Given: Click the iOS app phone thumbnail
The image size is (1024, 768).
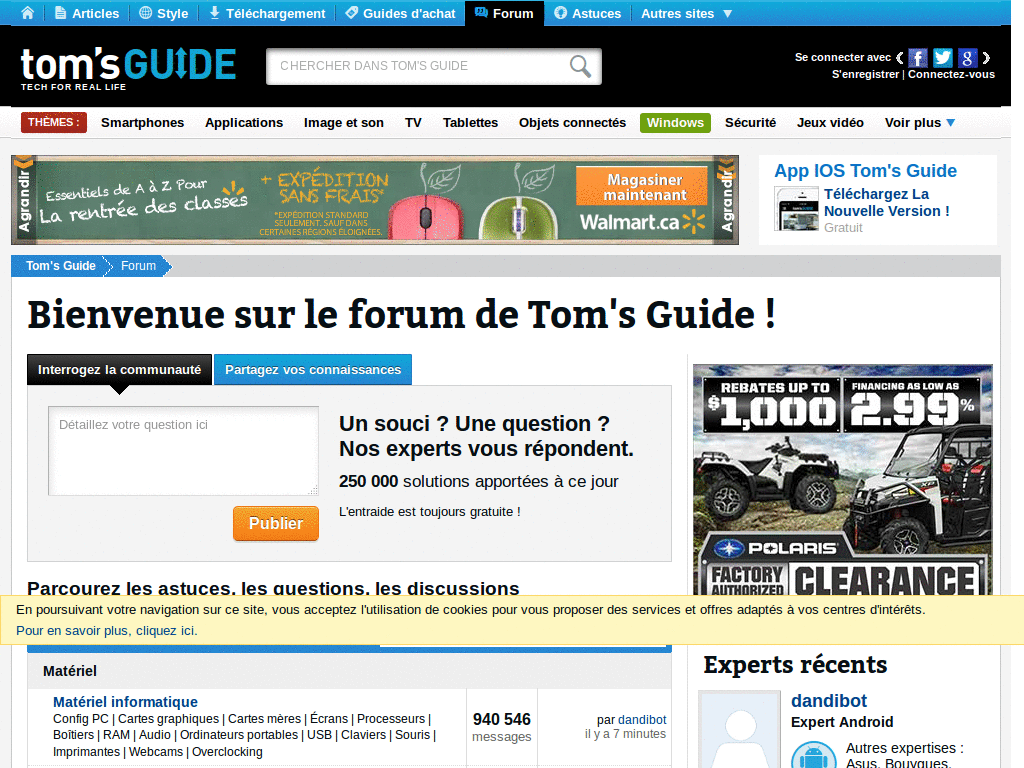Looking at the screenshot, I should 796,208.
